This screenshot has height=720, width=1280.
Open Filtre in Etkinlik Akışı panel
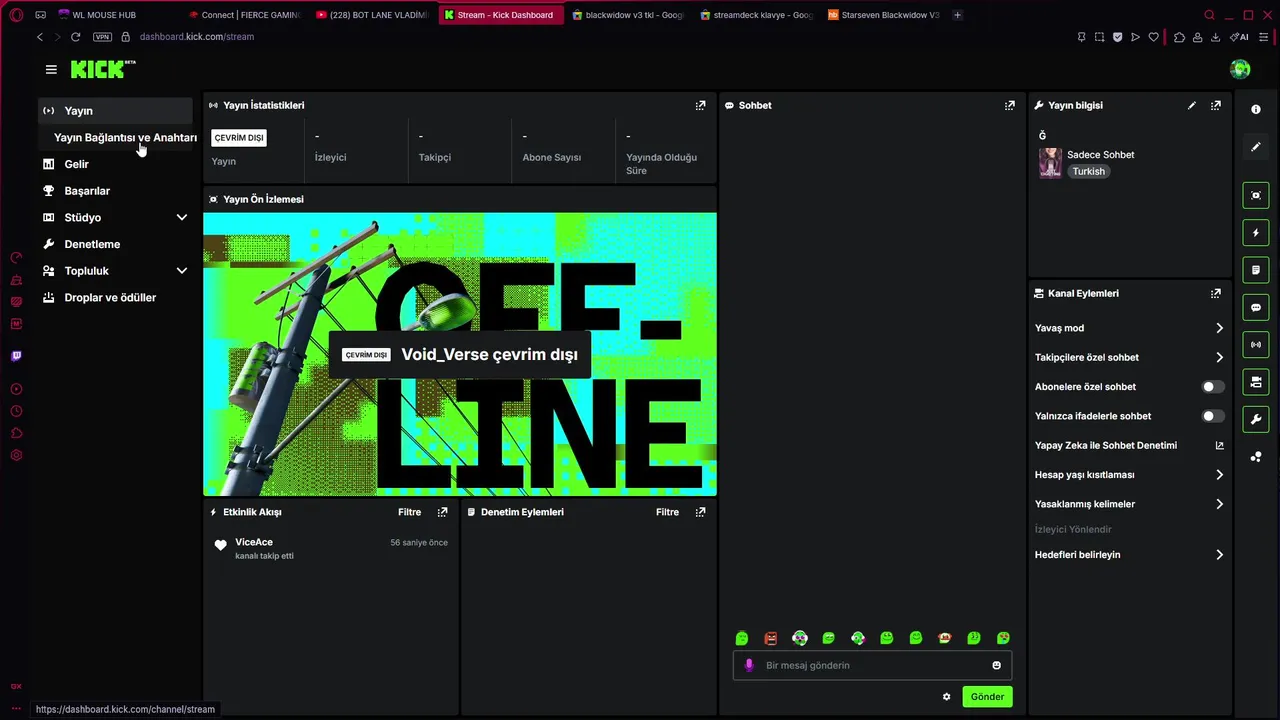(409, 512)
